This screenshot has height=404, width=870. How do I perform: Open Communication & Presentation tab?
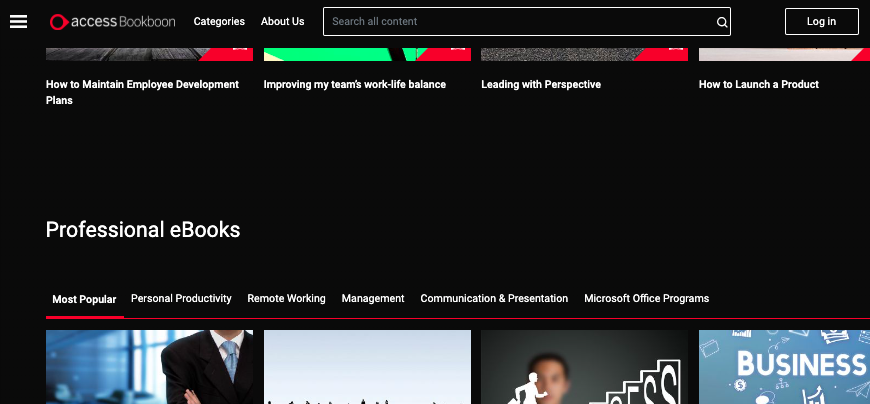pos(494,299)
